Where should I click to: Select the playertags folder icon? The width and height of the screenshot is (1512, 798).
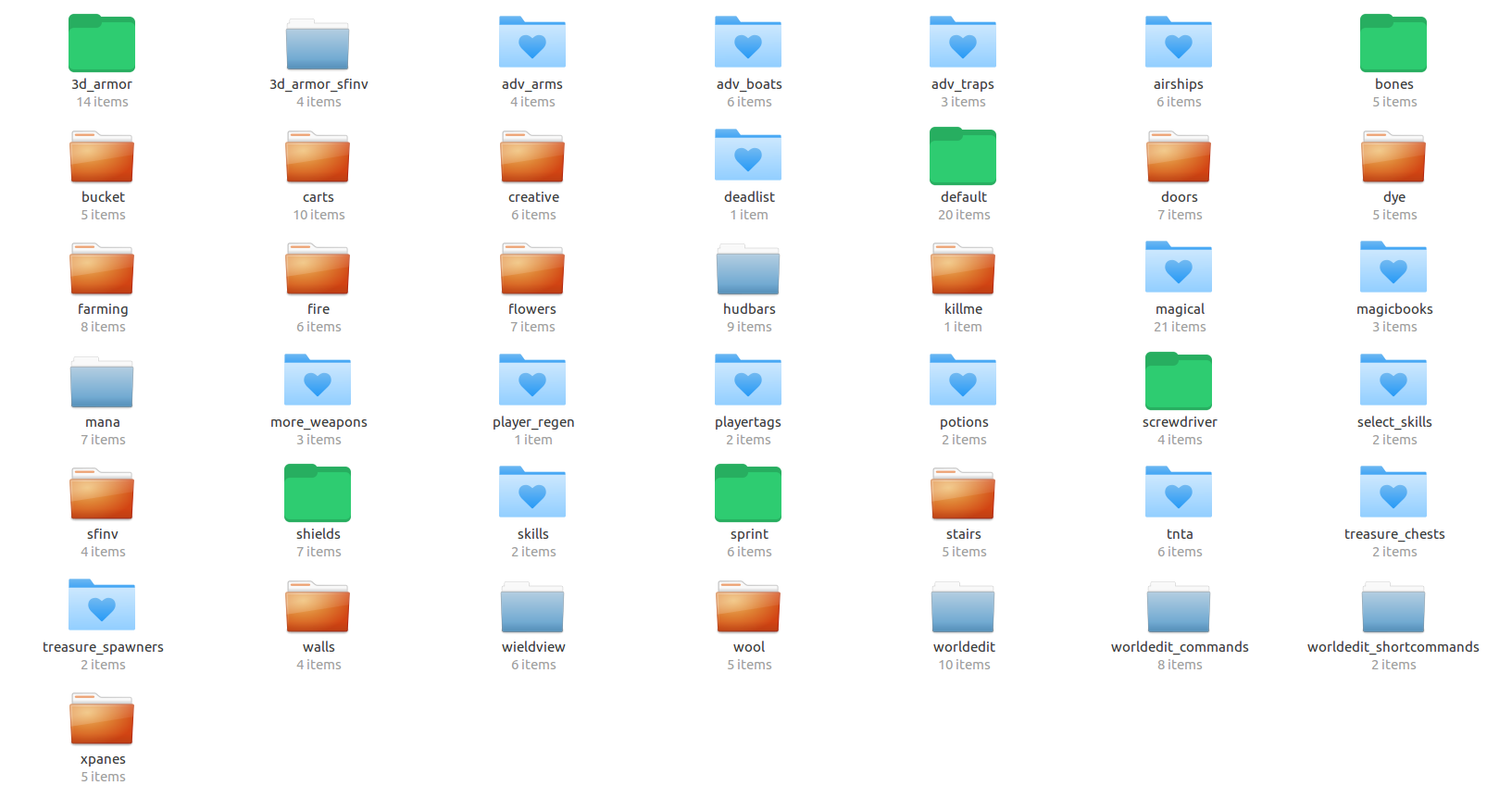tap(748, 380)
